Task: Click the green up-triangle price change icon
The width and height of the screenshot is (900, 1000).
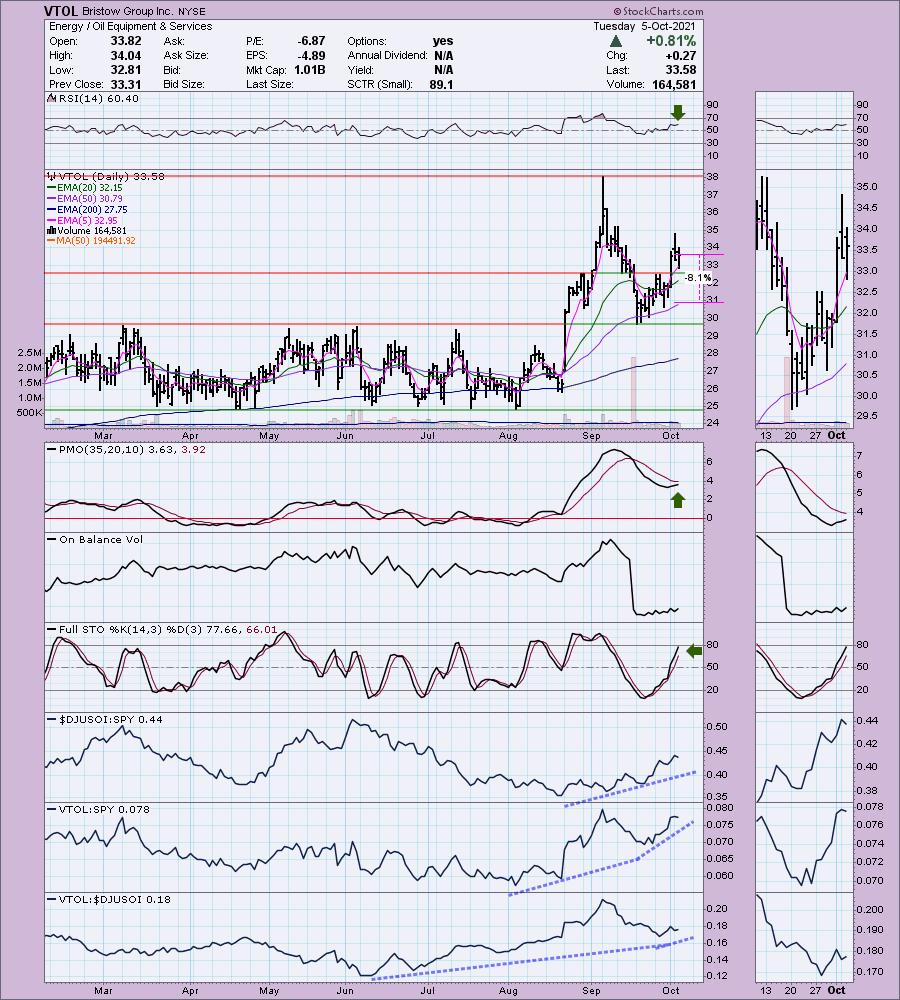Action: coord(616,41)
